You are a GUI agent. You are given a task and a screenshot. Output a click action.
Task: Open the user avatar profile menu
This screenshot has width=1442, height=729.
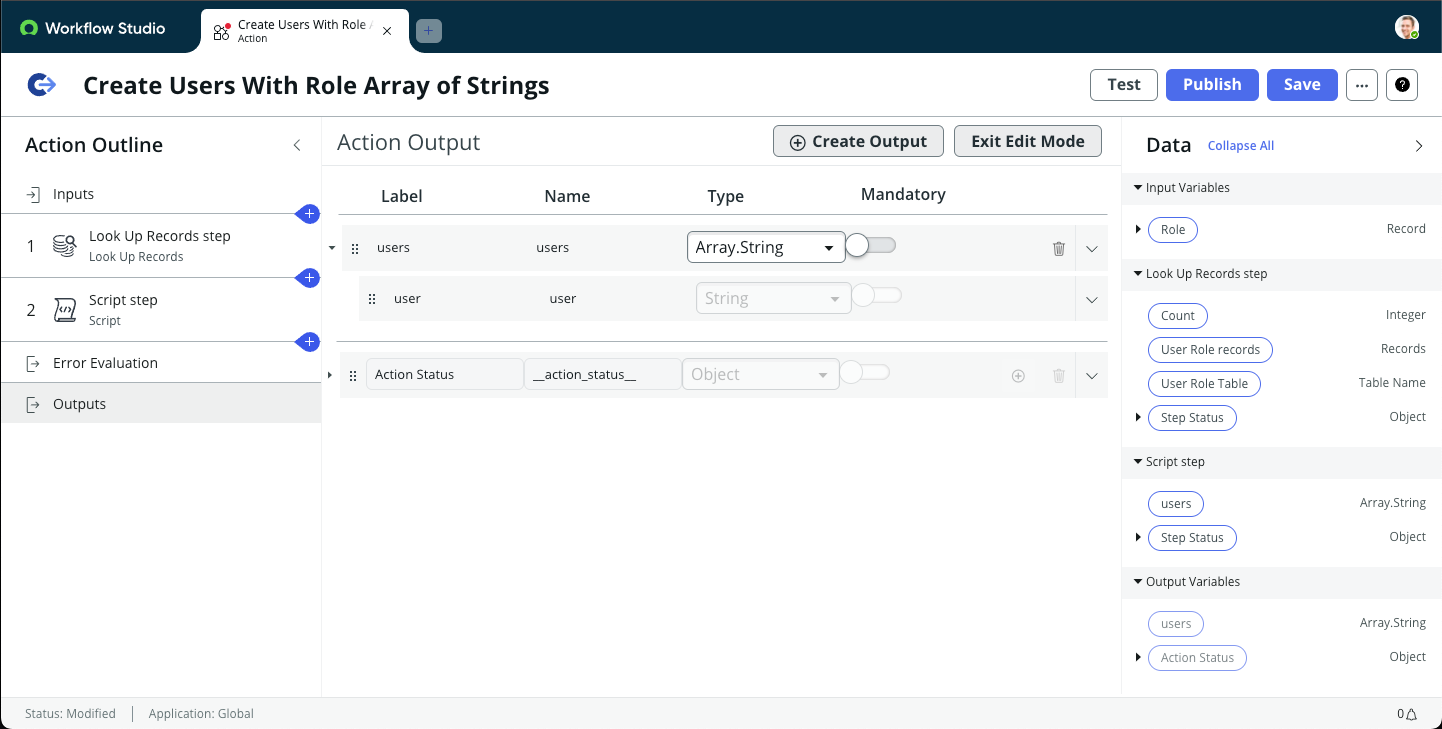click(x=1407, y=27)
